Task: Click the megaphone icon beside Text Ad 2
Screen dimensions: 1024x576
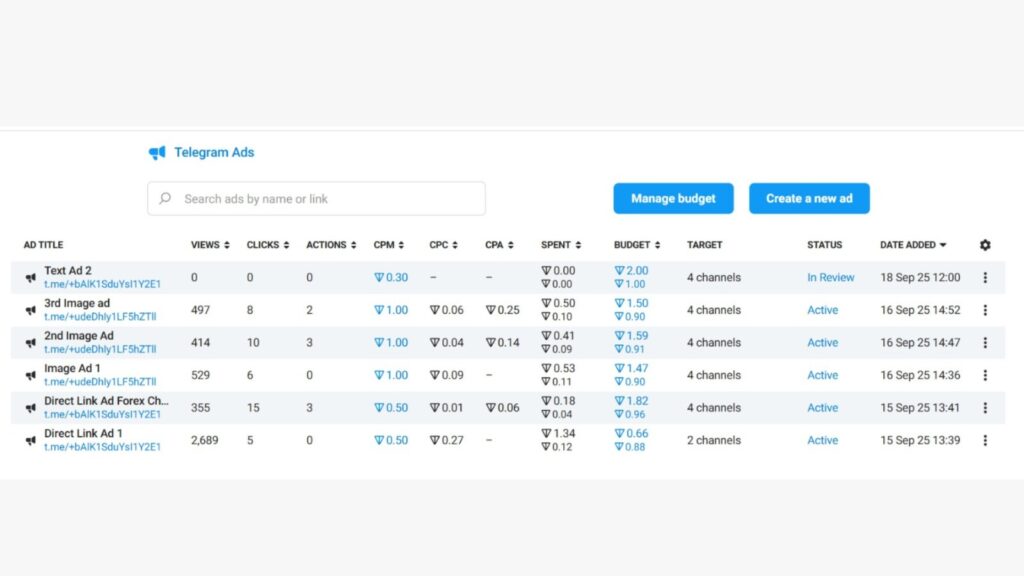Action: click(x=30, y=277)
